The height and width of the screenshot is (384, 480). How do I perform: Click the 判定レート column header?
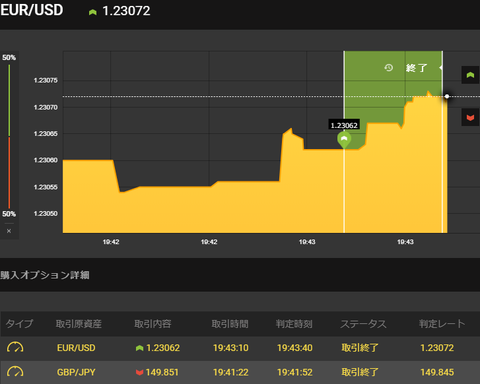tap(442, 323)
